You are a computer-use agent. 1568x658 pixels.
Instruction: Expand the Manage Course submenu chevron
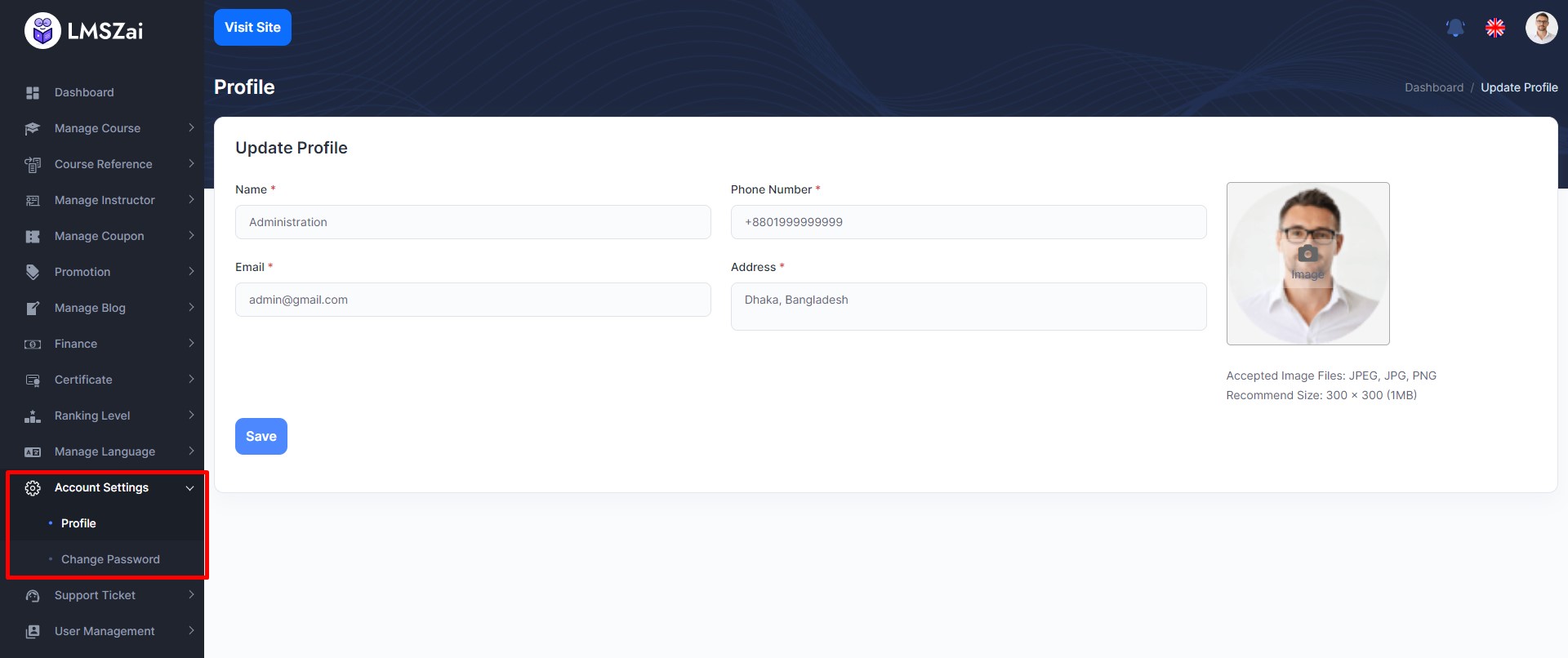[x=191, y=128]
